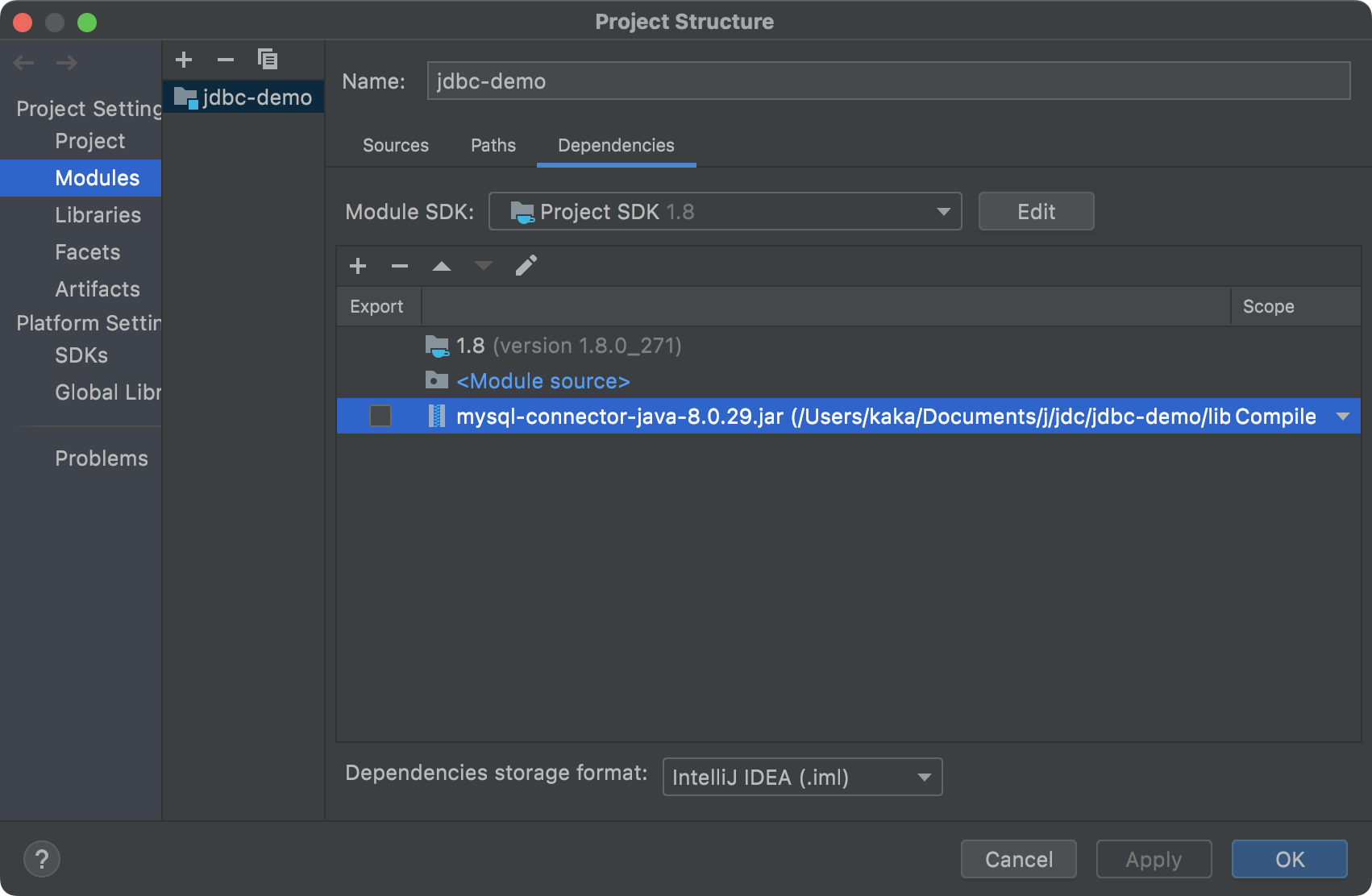Confirm with the OK button
Screen dimensions: 1372x896
[1289, 859]
